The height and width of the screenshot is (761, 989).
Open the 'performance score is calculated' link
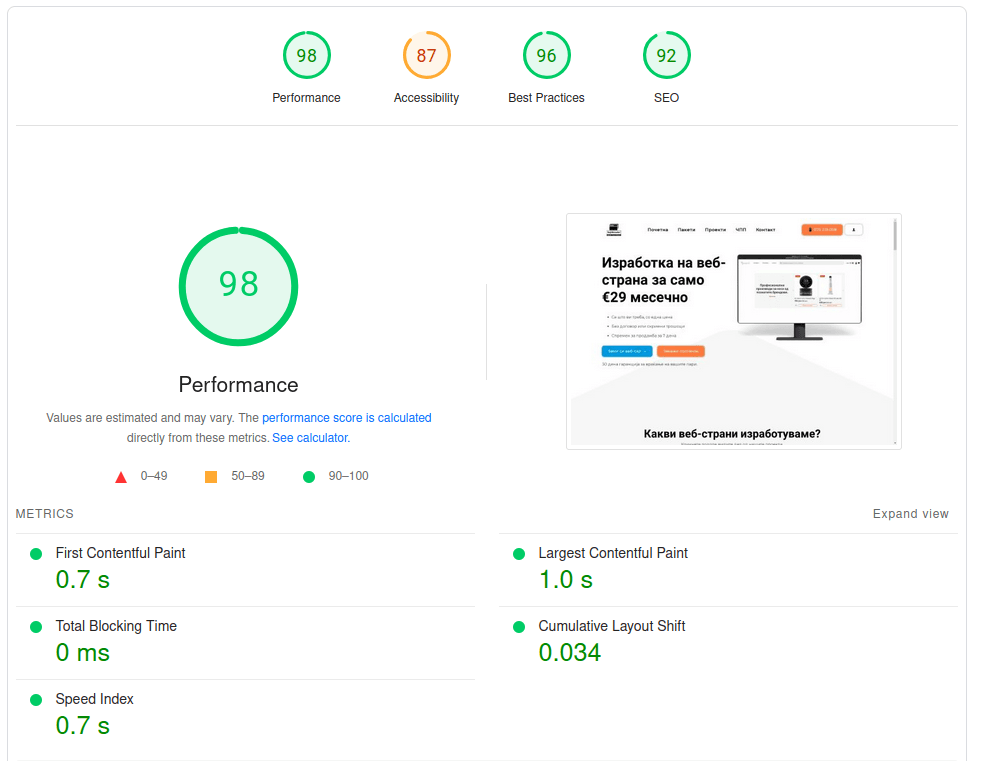[346, 418]
